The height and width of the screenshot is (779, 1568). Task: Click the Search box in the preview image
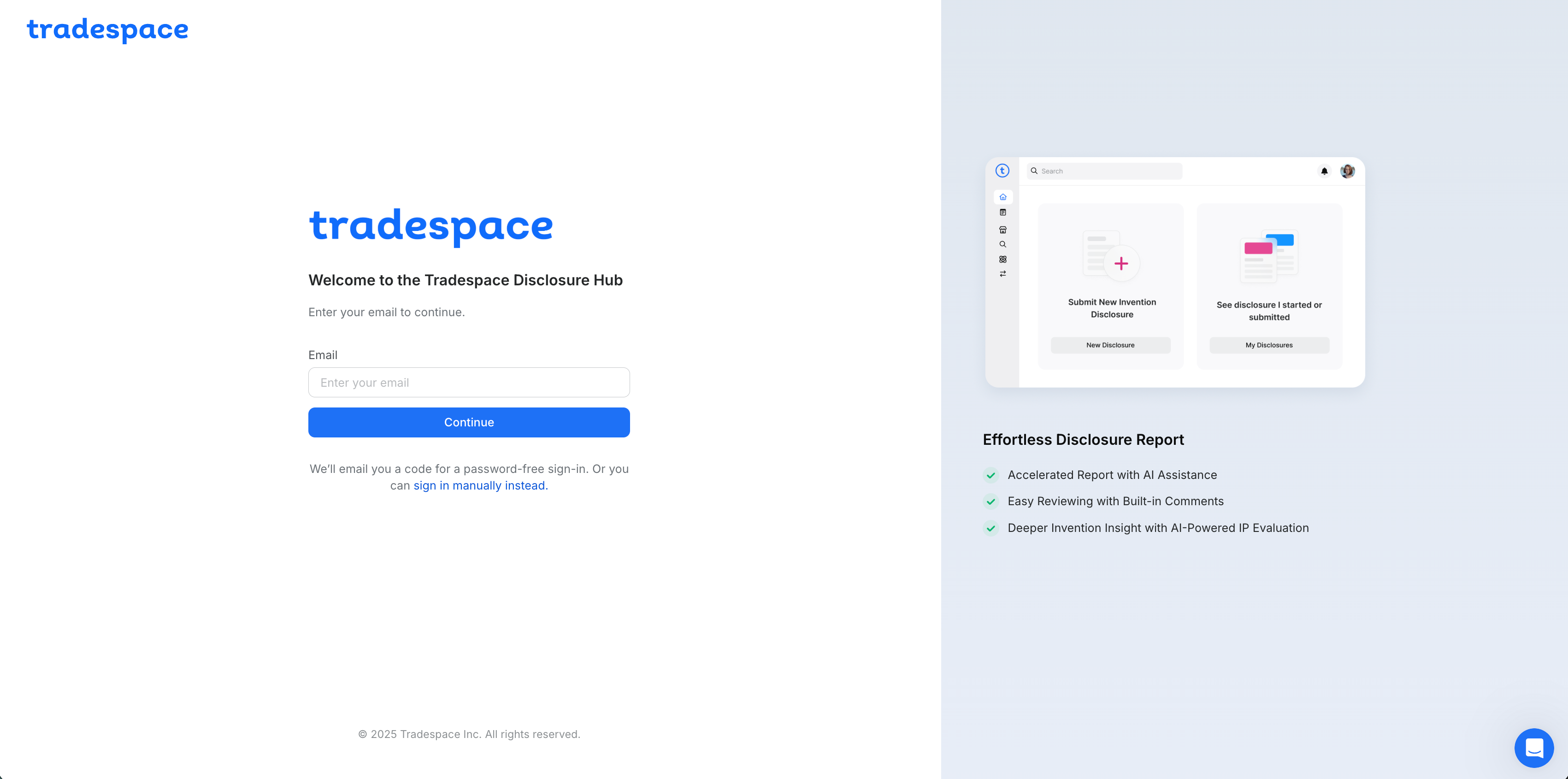pyautogui.click(x=1104, y=171)
